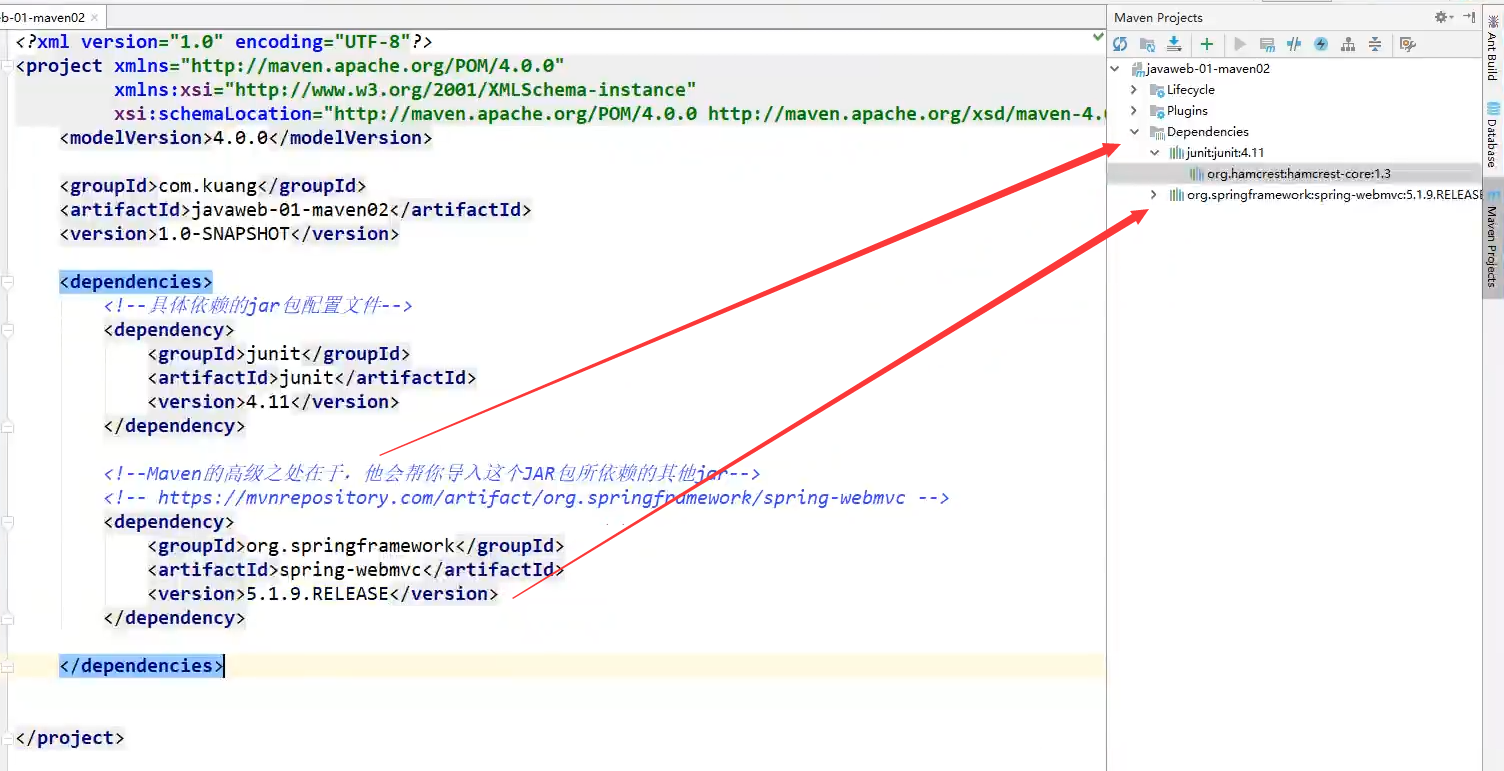Select Lifecycle in Maven tree
1504x771 pixels.
tap(1190, 90)
